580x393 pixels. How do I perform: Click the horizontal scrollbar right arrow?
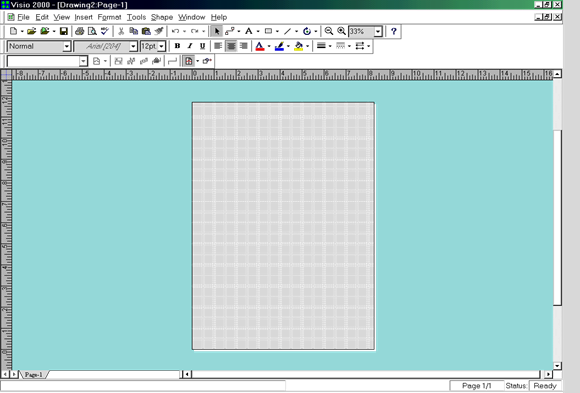pyautogui.click(x=549, y=374)
